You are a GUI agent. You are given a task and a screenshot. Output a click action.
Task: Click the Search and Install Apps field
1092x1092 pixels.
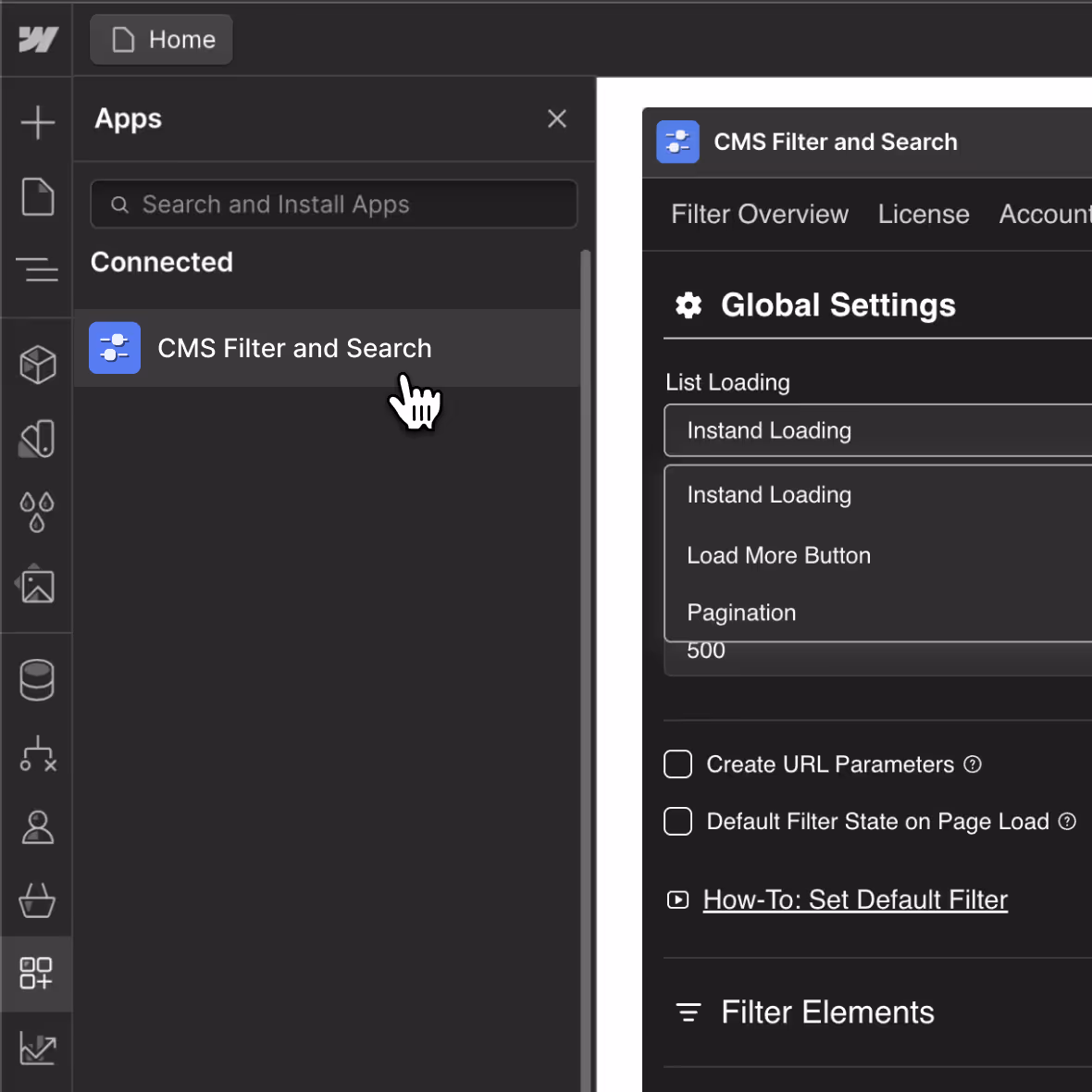click(333, 204)
